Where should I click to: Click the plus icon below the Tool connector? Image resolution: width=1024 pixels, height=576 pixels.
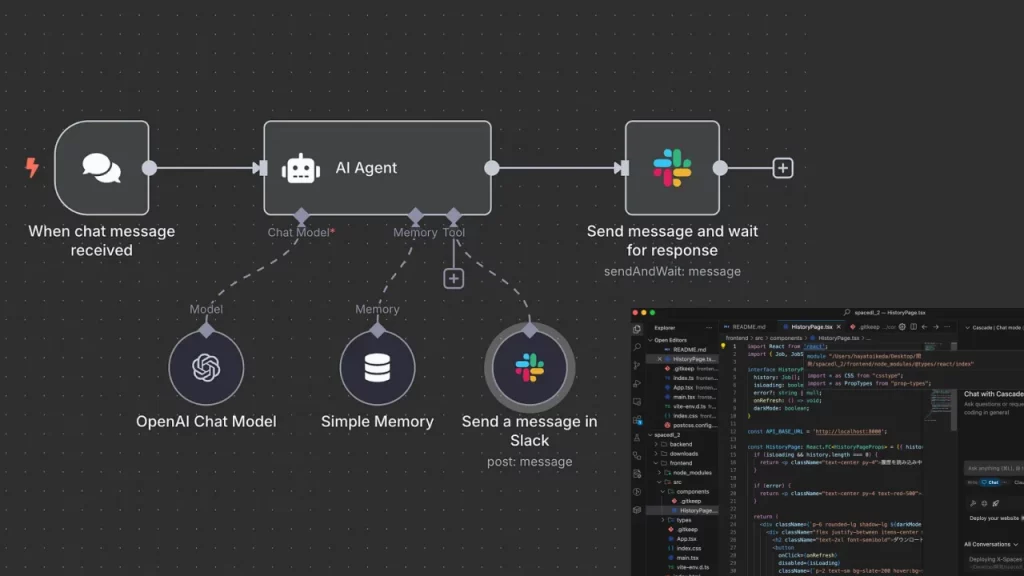click(x=453, y=278)
